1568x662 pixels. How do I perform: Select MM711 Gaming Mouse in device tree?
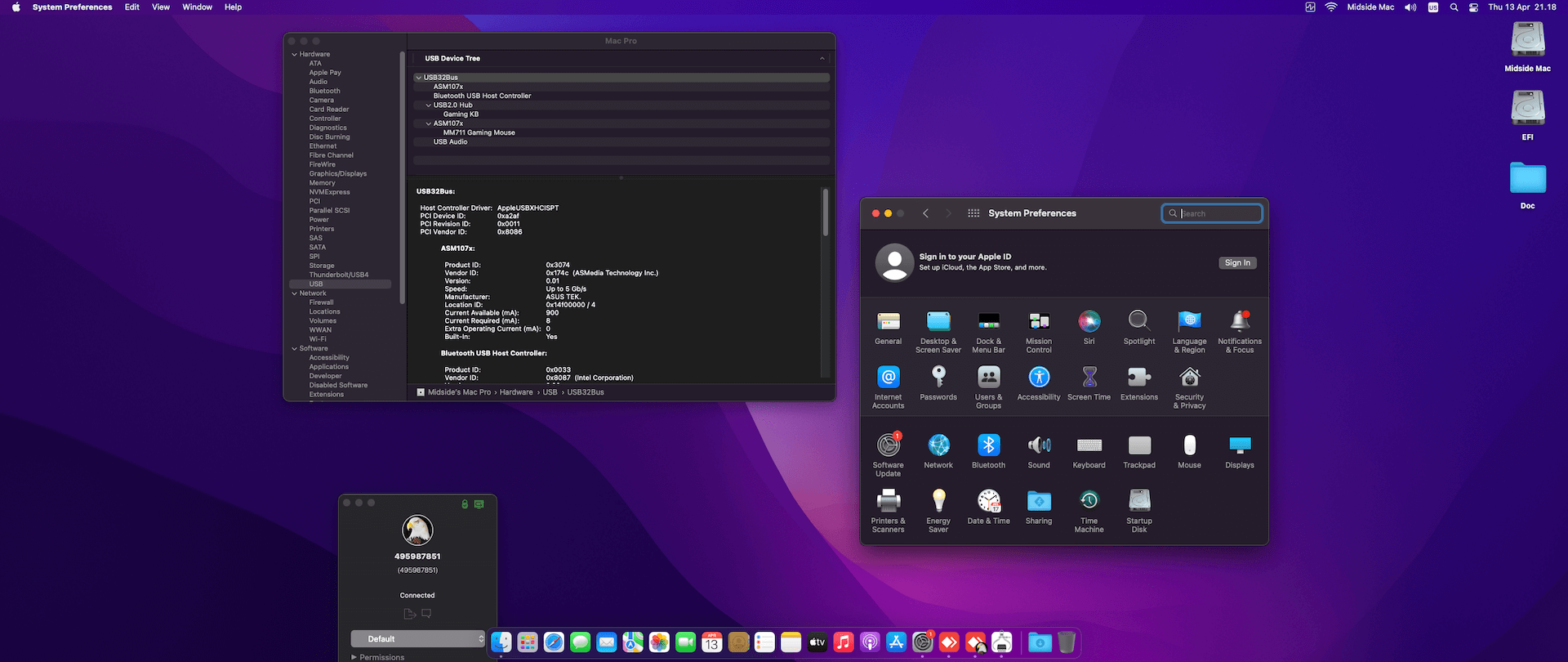(479, 132)
